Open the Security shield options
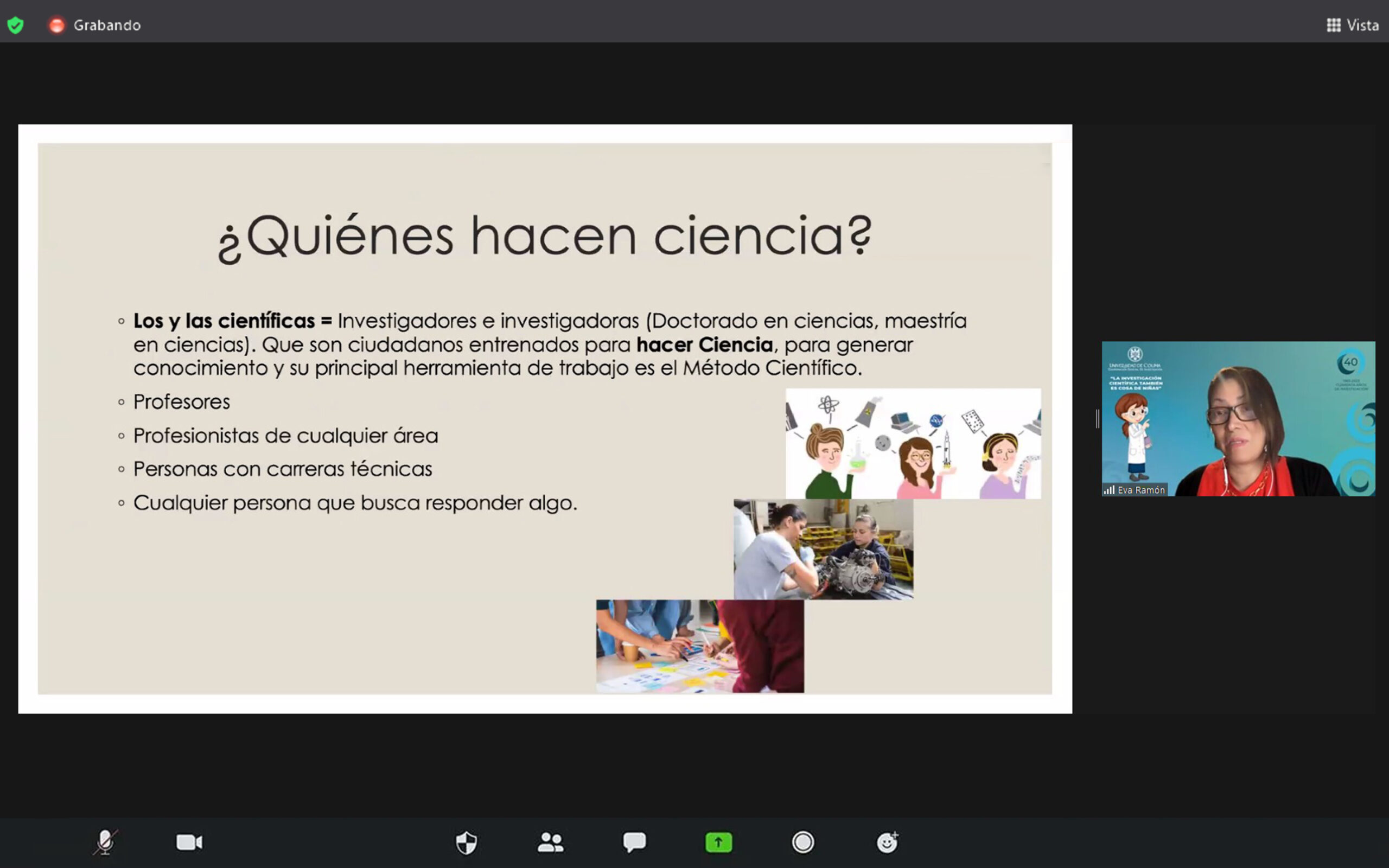 tap(466, 842)
